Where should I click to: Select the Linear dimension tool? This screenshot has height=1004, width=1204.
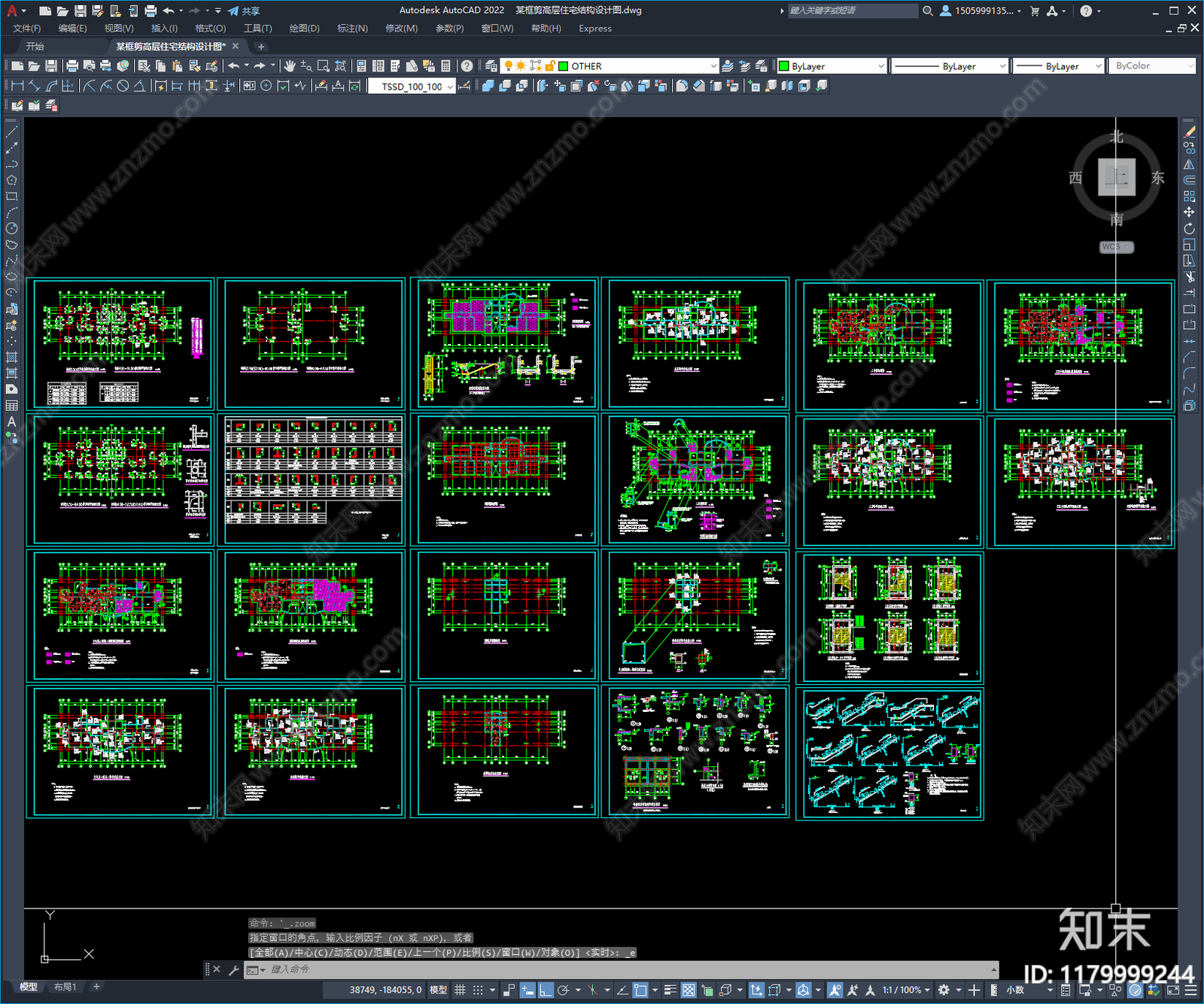(x=17, y=86)
